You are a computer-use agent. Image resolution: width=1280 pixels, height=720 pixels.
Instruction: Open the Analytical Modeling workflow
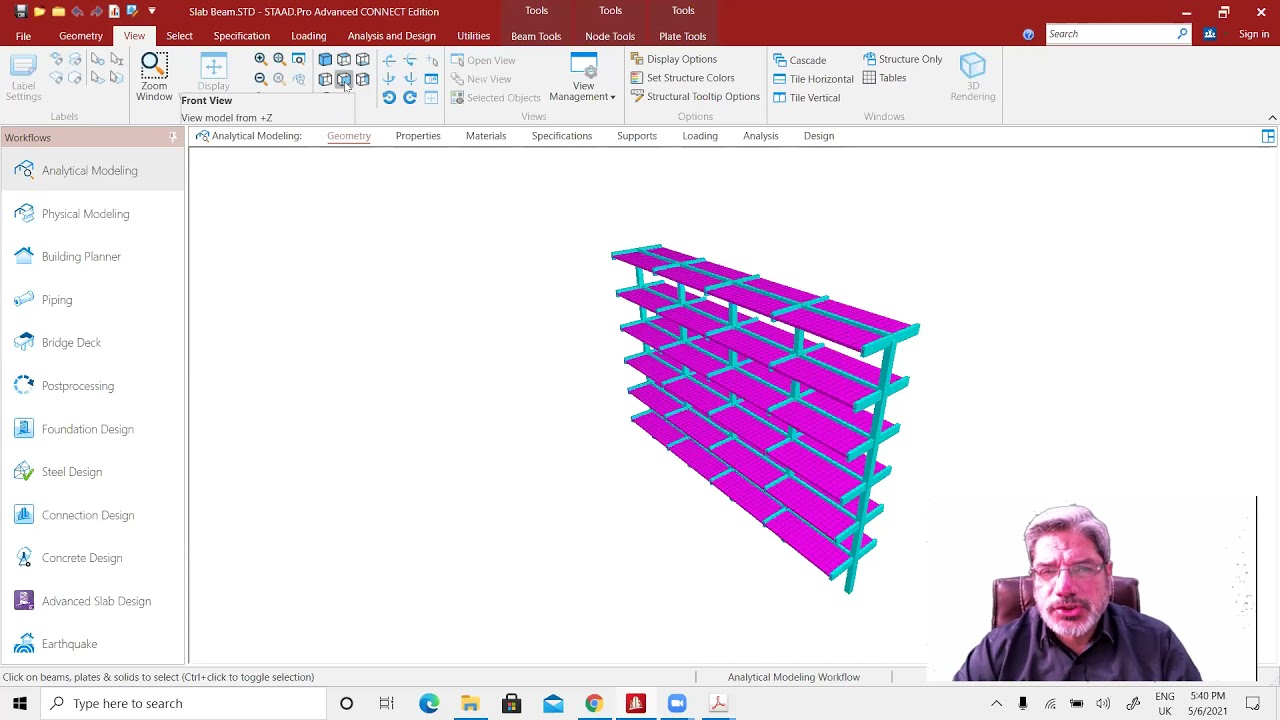tap(91, 171)
